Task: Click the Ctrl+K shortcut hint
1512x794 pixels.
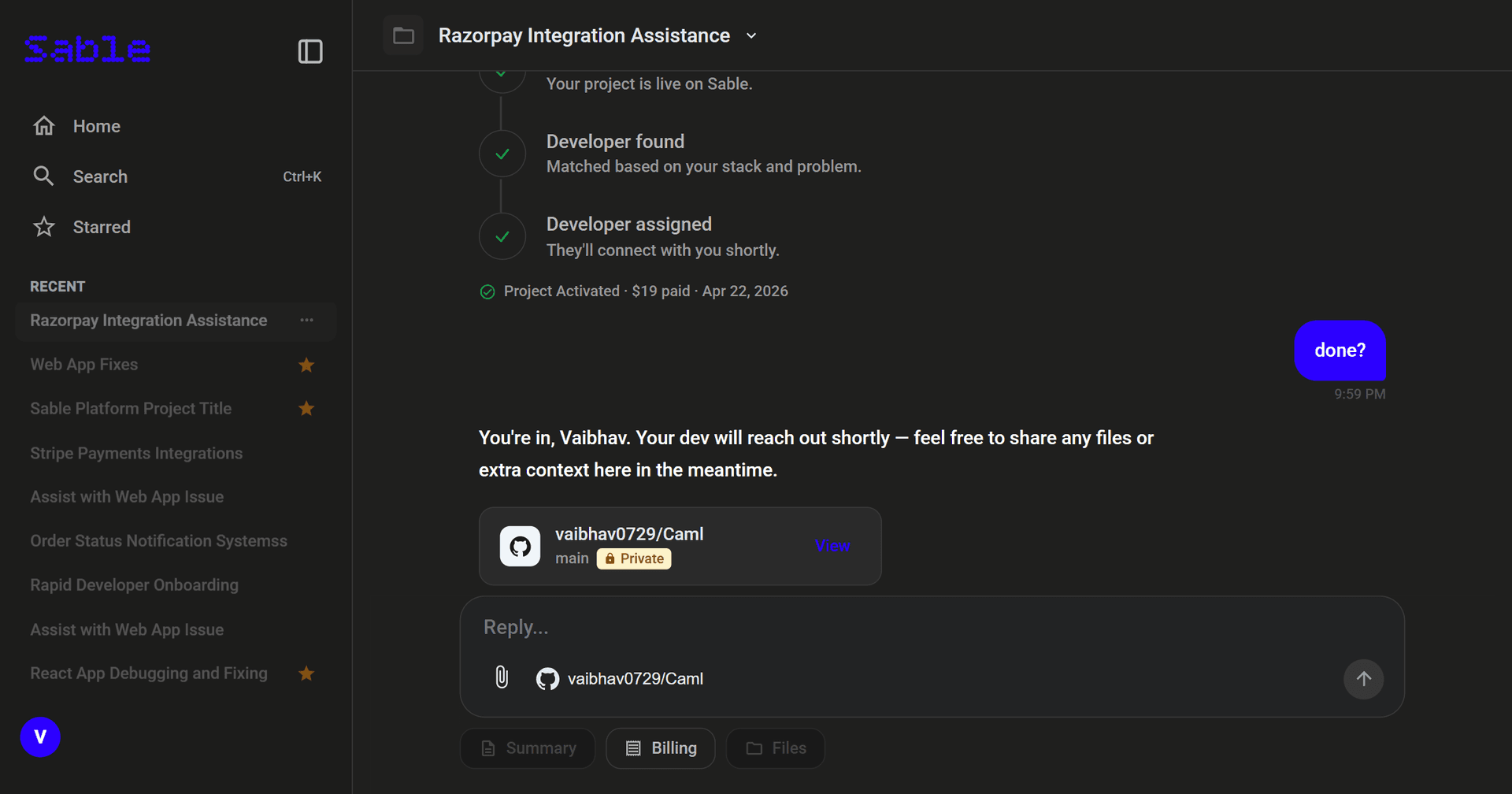Action: (302, 176)
